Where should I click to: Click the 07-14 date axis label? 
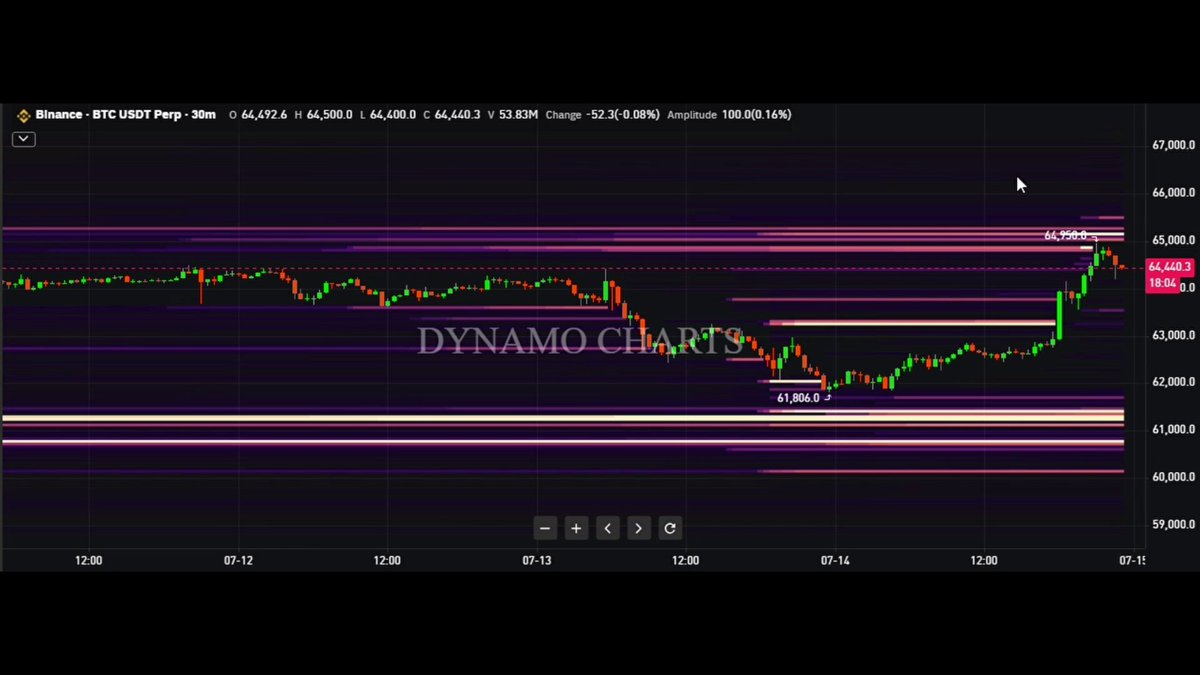835,561
